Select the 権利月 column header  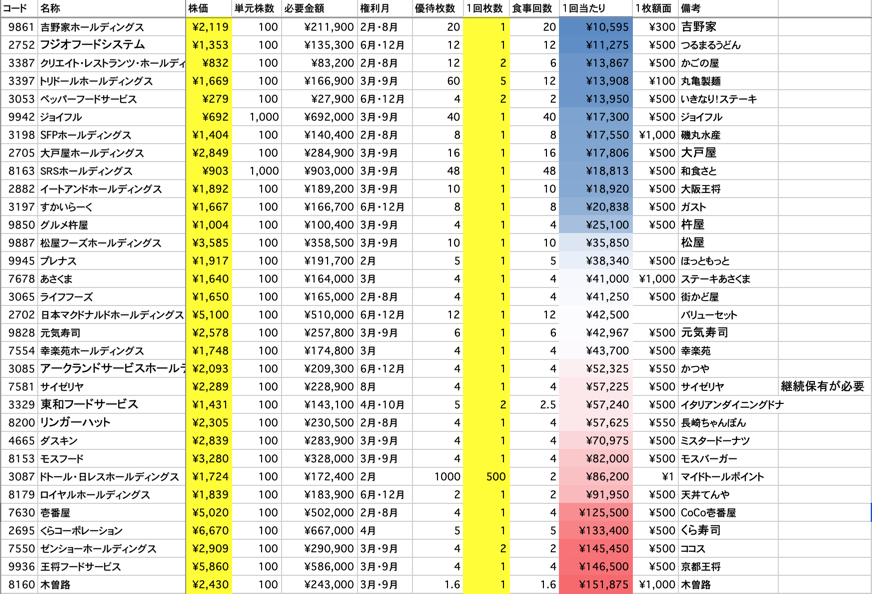tap(384, 8)
